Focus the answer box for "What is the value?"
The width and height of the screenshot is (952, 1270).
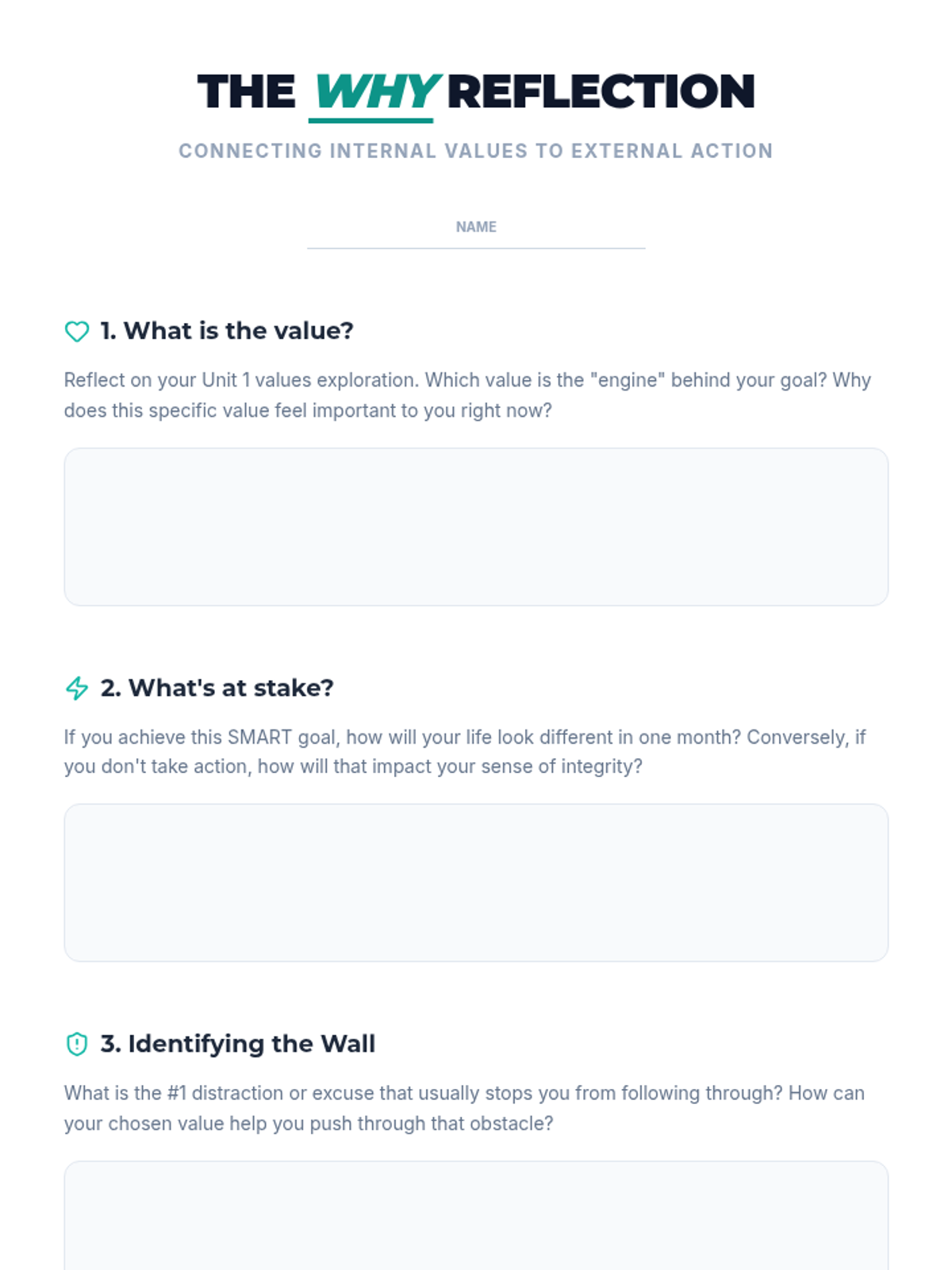(x=476, y=526)
